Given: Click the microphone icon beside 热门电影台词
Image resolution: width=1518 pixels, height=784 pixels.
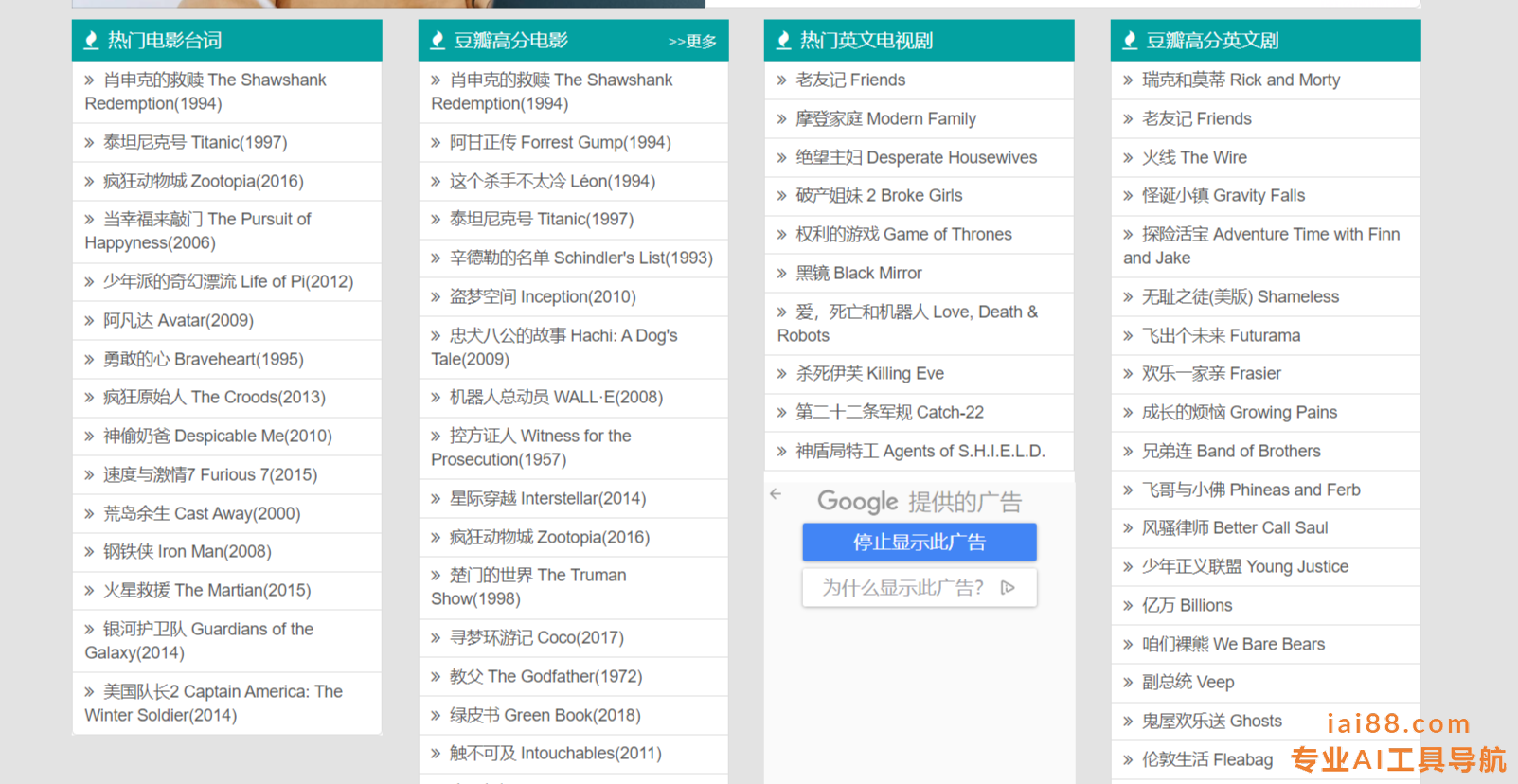Looking at the screenshot, I should tap(92, 40).
